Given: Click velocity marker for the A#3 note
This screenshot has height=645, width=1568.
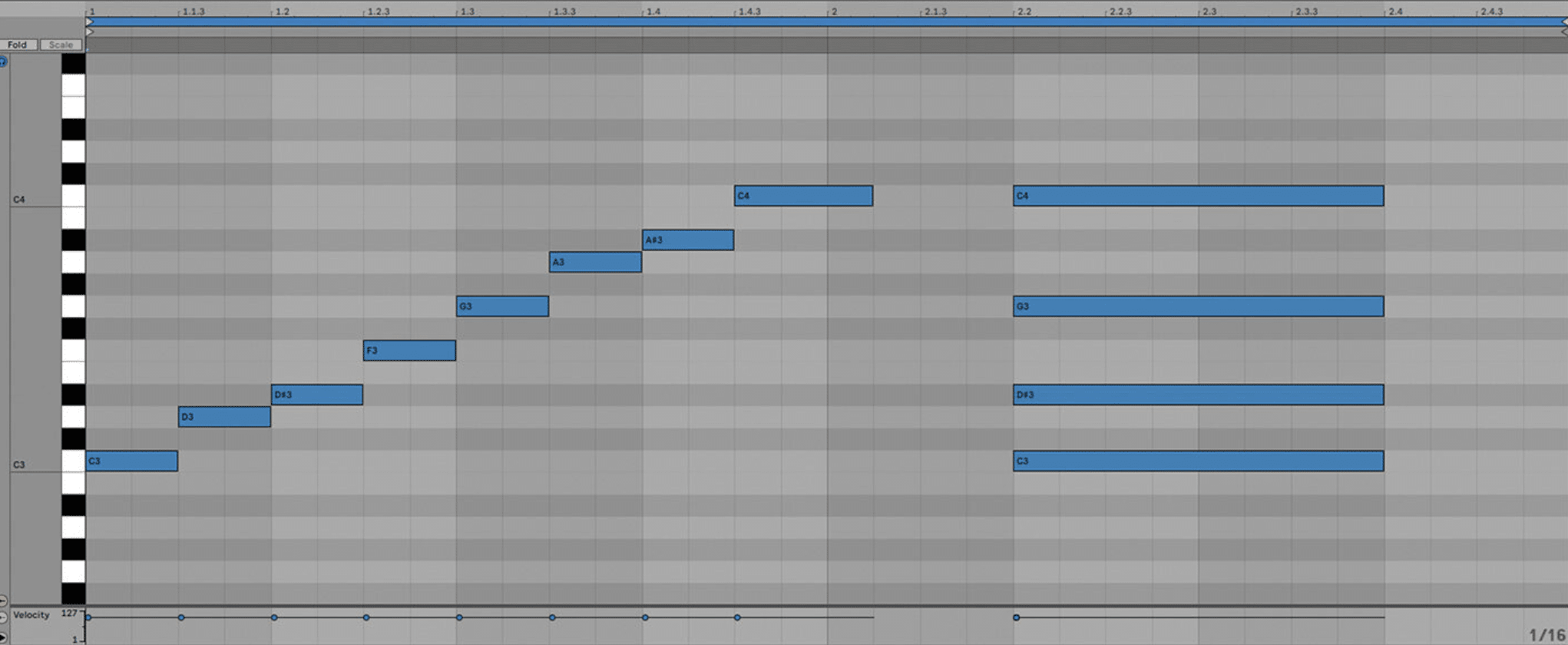Looking at the screenshot, I should (x=645, y=617).
